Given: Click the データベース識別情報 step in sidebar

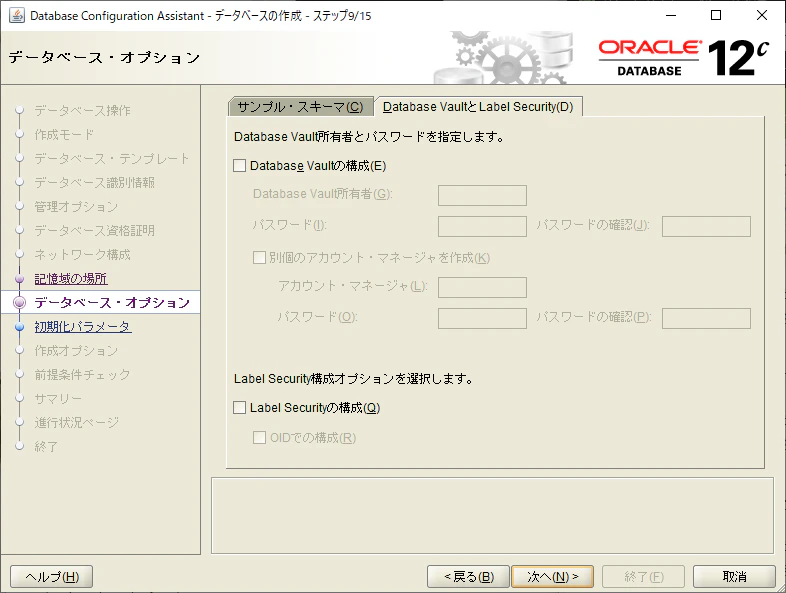Looking at the screenshot, I should pyautogui.click(x=94, y=182).
